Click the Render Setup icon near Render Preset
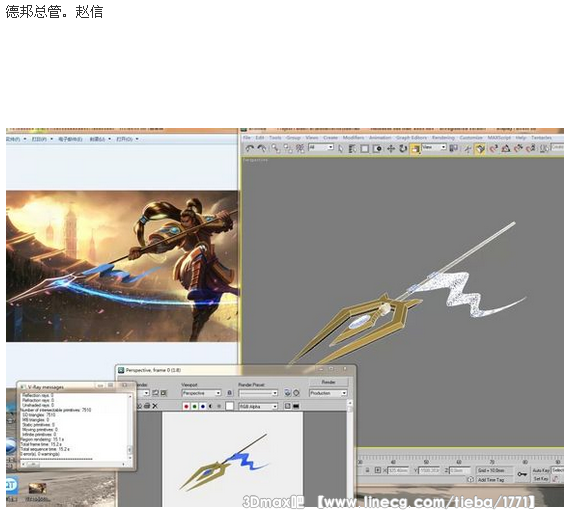This screenshot has width=564, height=519. (x=287, y=393)
